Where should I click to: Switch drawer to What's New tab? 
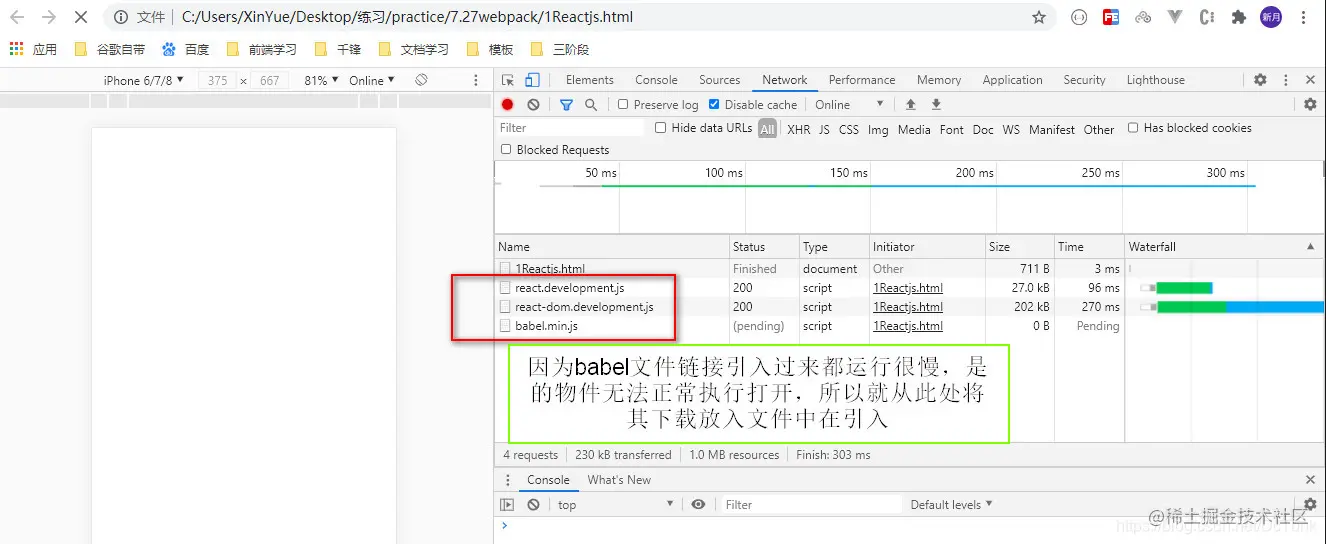[x=619, y=480]
